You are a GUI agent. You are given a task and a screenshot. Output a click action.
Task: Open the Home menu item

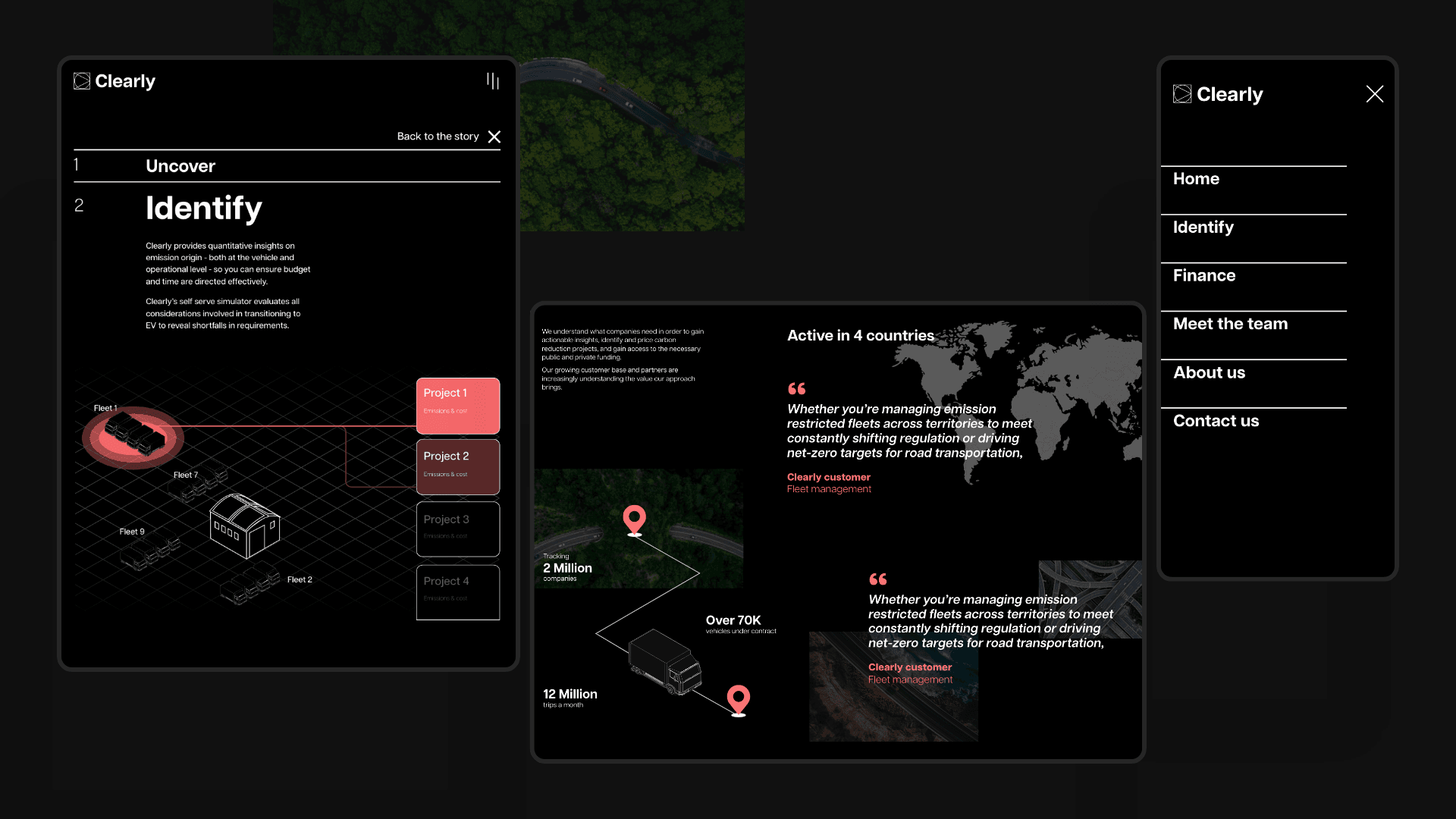click(1196, 179)
